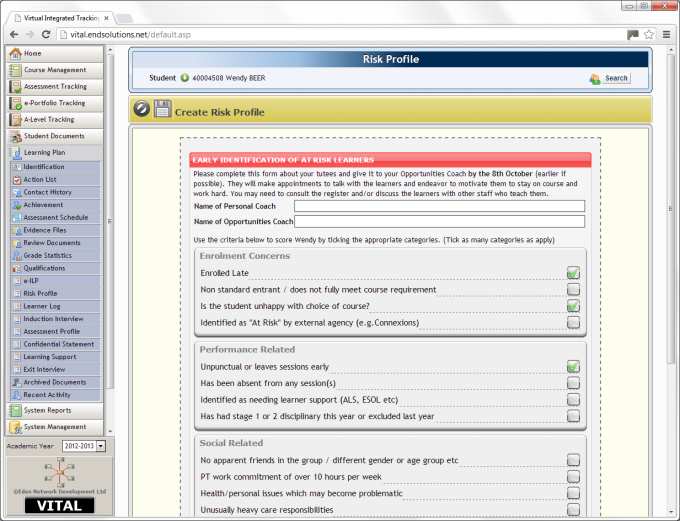The width and height of the screenshot is (680, 521).
Task: Open the e-ILP item
Action: (56, 281)
